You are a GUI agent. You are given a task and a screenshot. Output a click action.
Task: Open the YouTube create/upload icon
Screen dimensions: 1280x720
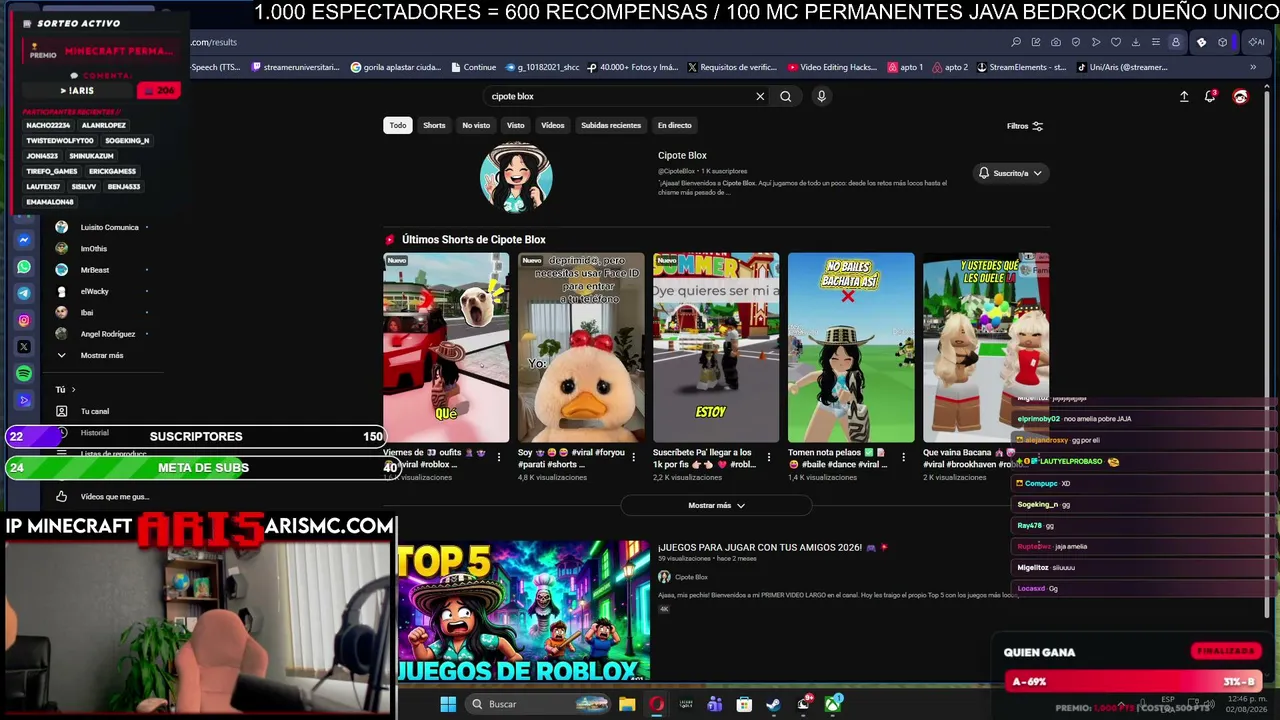(1184, 96)
